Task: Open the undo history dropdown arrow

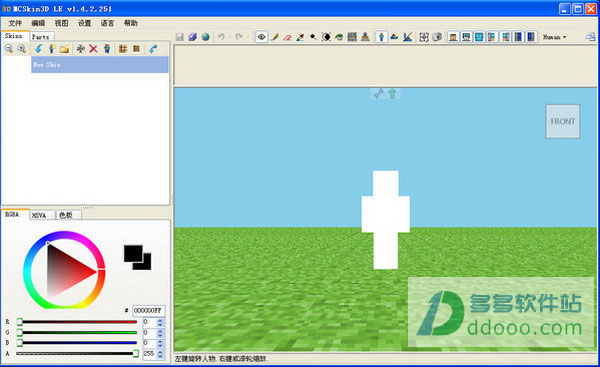Action: click(x=230, y=37)
